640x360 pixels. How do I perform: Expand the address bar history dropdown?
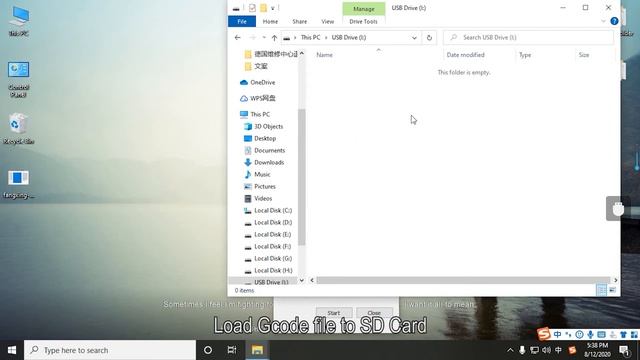(x=414, y=38)
